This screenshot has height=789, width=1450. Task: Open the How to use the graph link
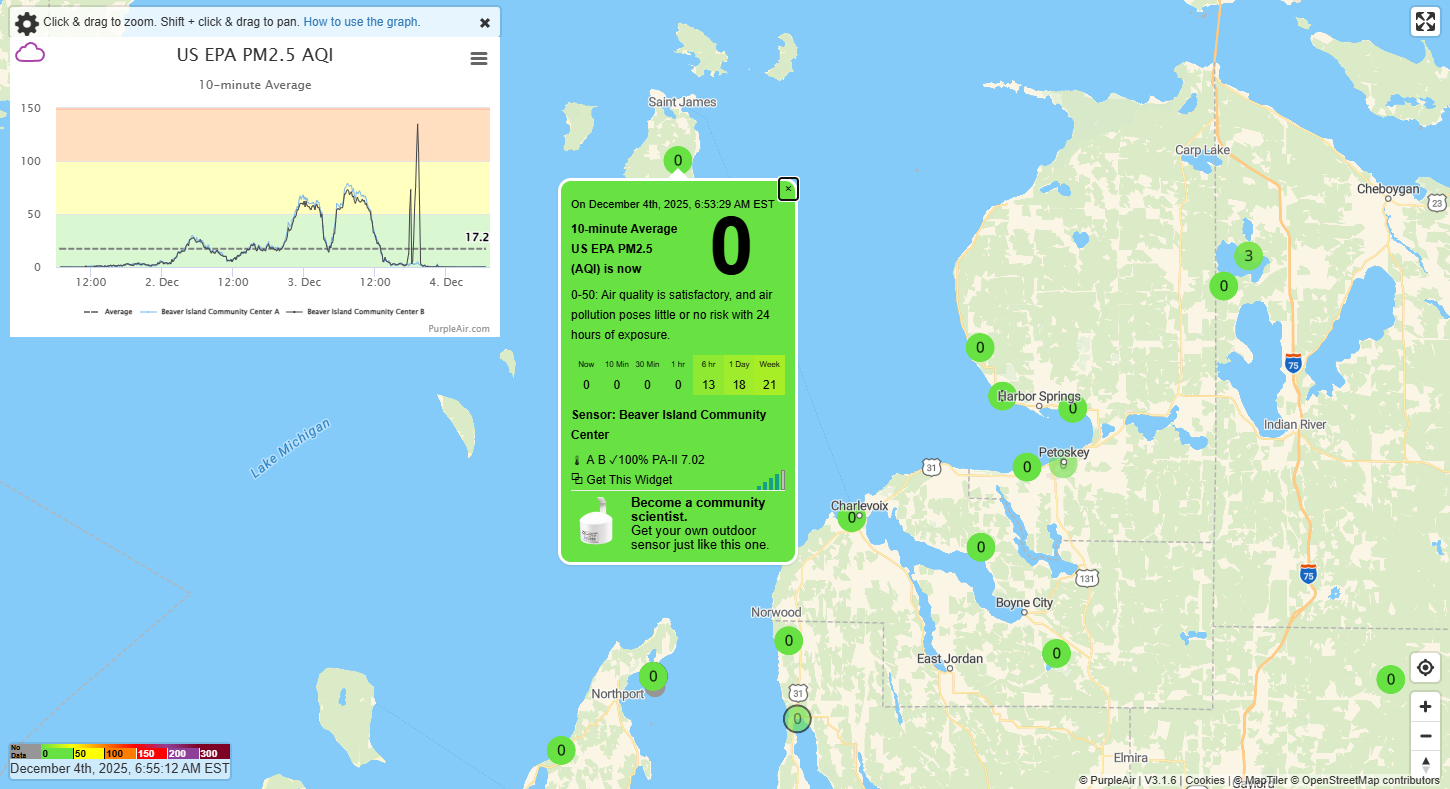click(x=361, y=22)
